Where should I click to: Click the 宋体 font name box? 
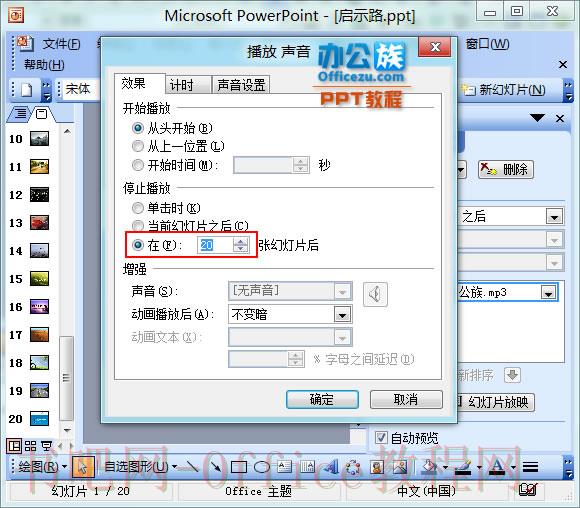point(81,89)
